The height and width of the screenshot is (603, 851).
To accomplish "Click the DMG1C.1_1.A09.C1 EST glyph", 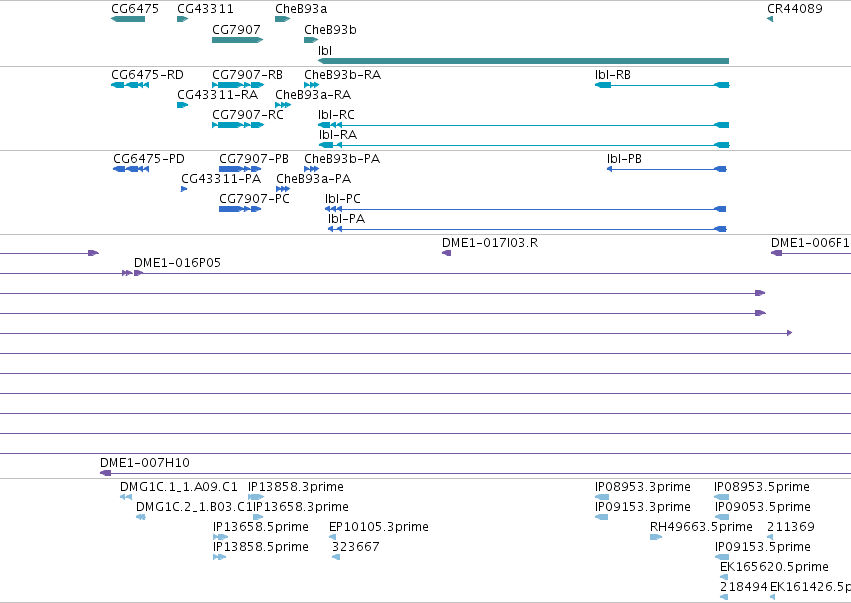I will (126, 497).
